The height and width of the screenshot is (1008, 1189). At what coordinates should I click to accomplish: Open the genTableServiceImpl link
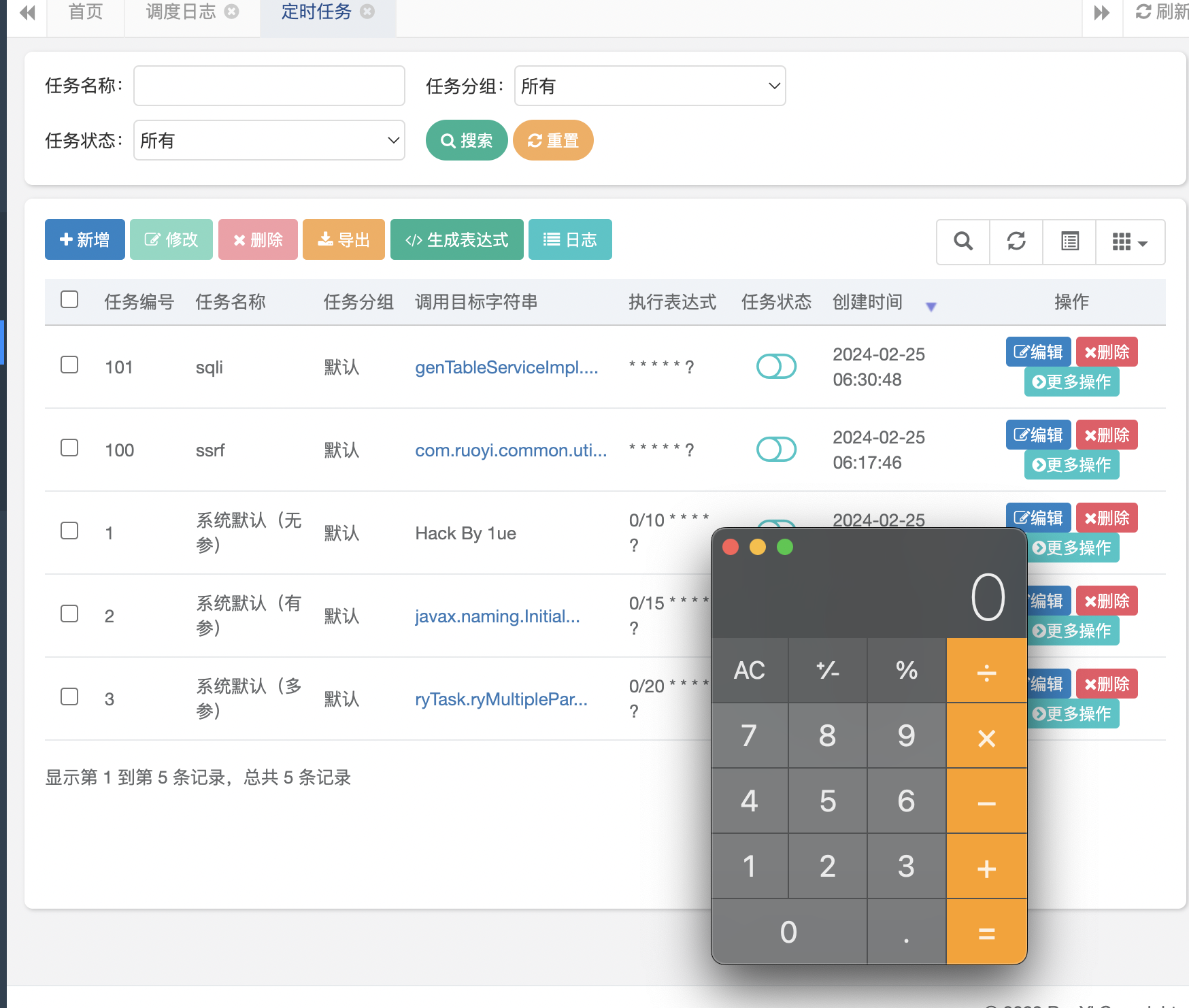click(506, 367)
